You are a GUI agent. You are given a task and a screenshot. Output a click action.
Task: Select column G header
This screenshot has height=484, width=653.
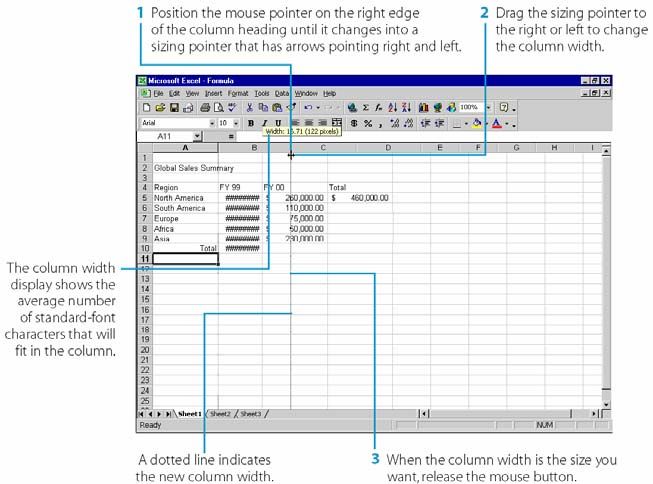pos(516,148)
